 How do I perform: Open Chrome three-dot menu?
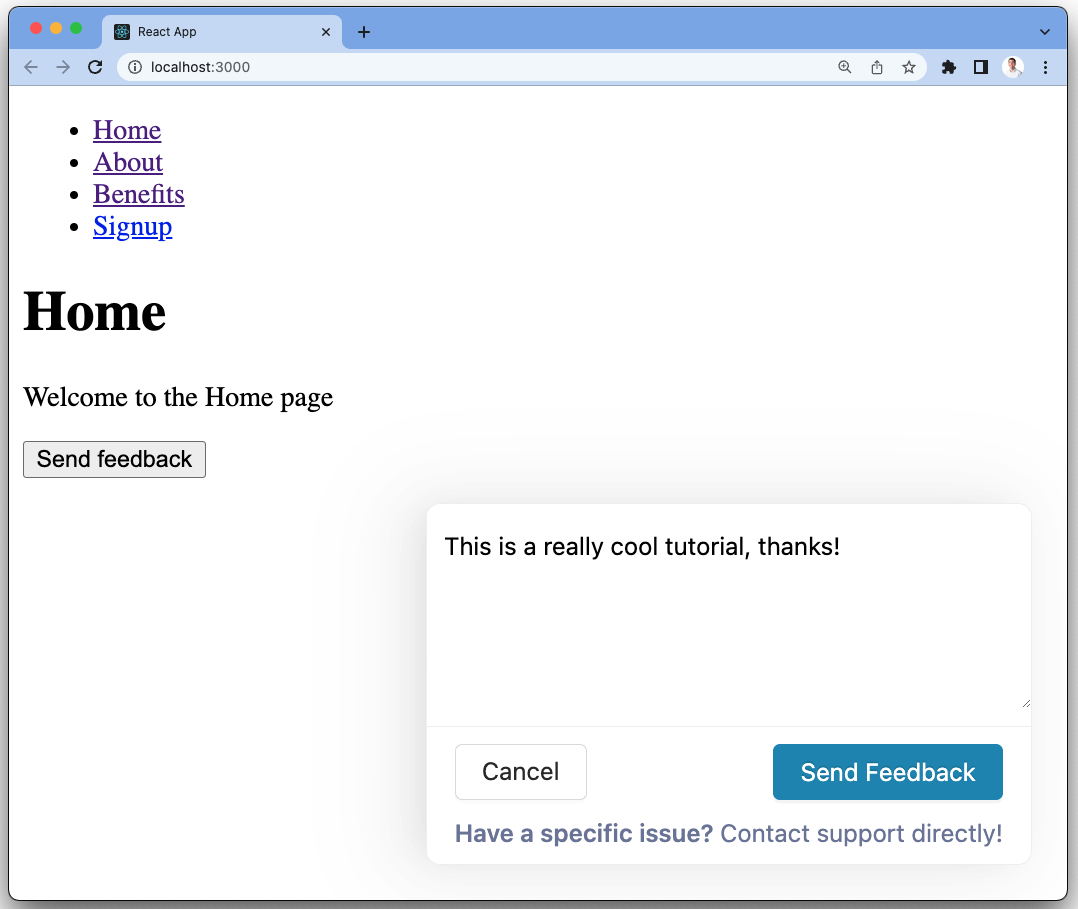1046,67
